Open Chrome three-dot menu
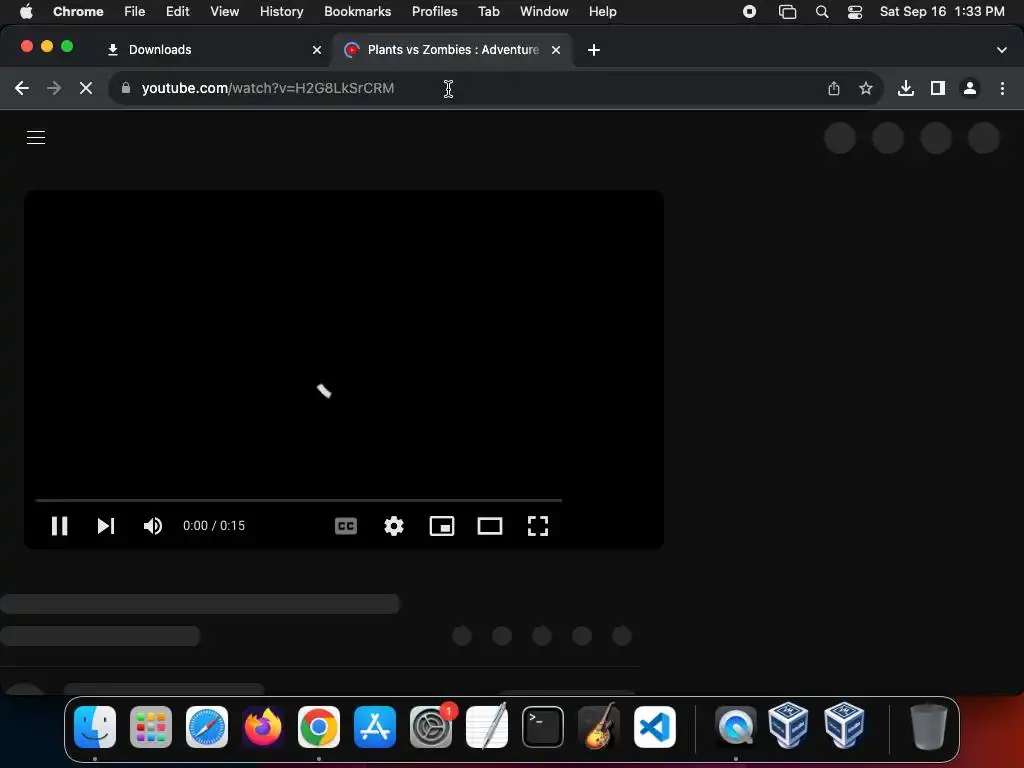The height and width of the screenshot is (768, 1024). (x=1002, y=88)
